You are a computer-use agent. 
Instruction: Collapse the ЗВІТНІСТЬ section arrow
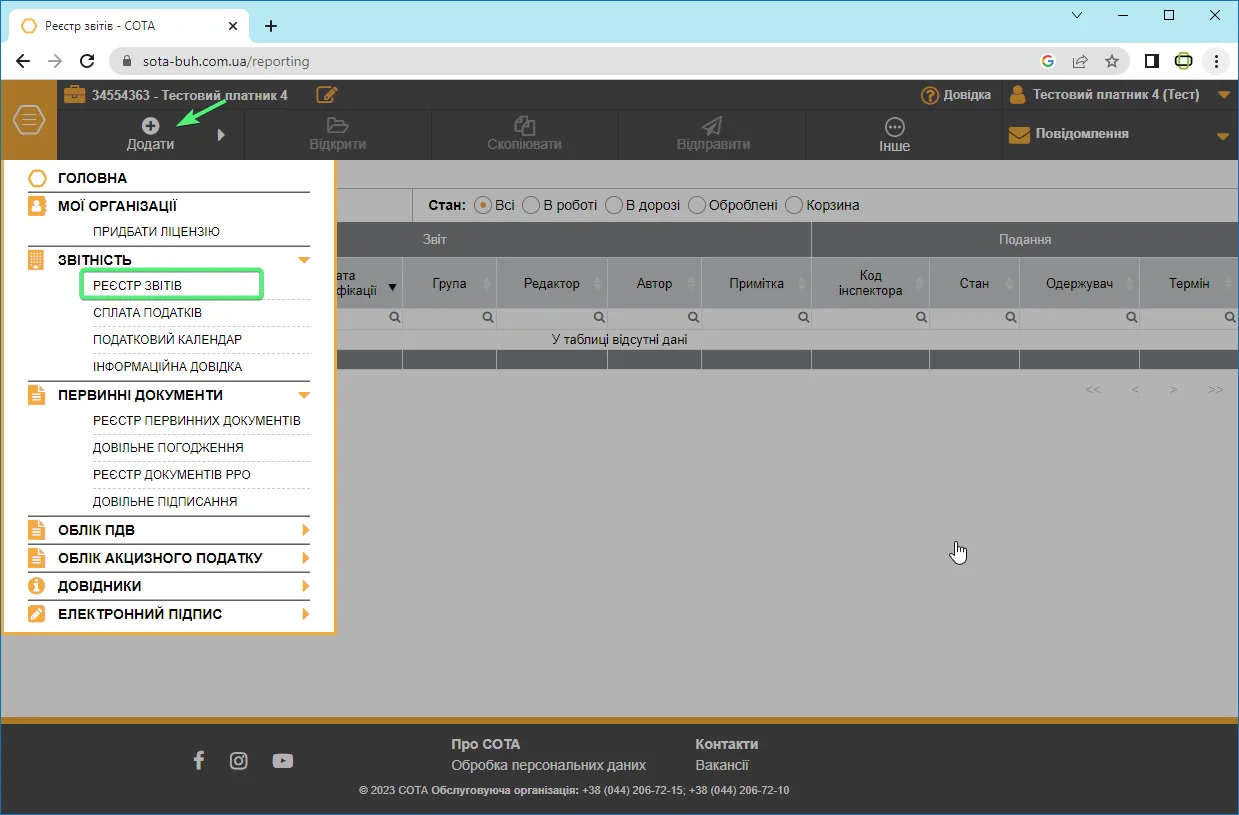click(x=304, y=260)
